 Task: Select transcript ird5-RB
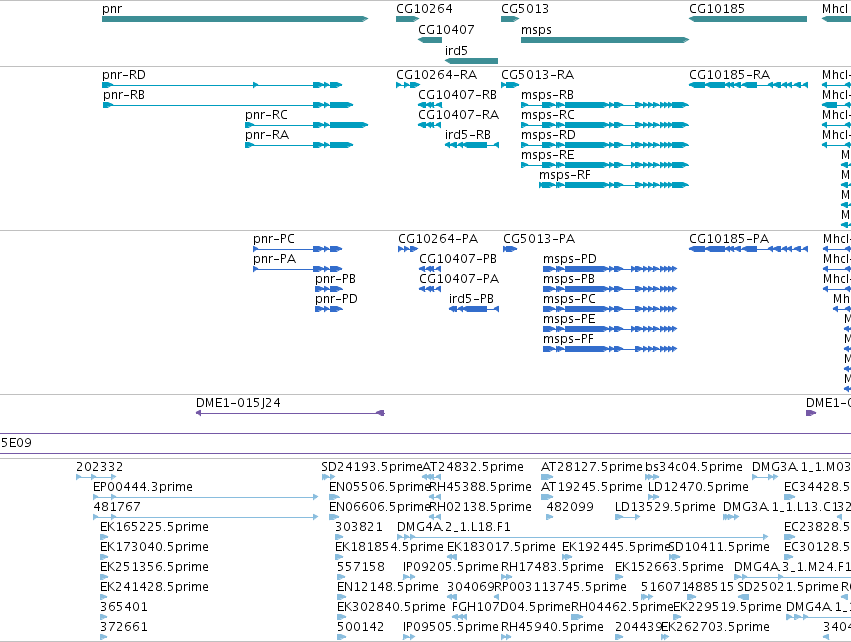[x=472, y=145]
